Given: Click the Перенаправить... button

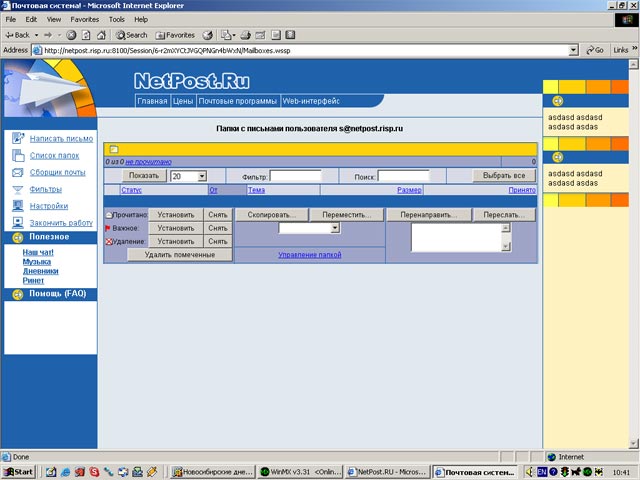Looking at the screenshot, I should tap(429, 215).
